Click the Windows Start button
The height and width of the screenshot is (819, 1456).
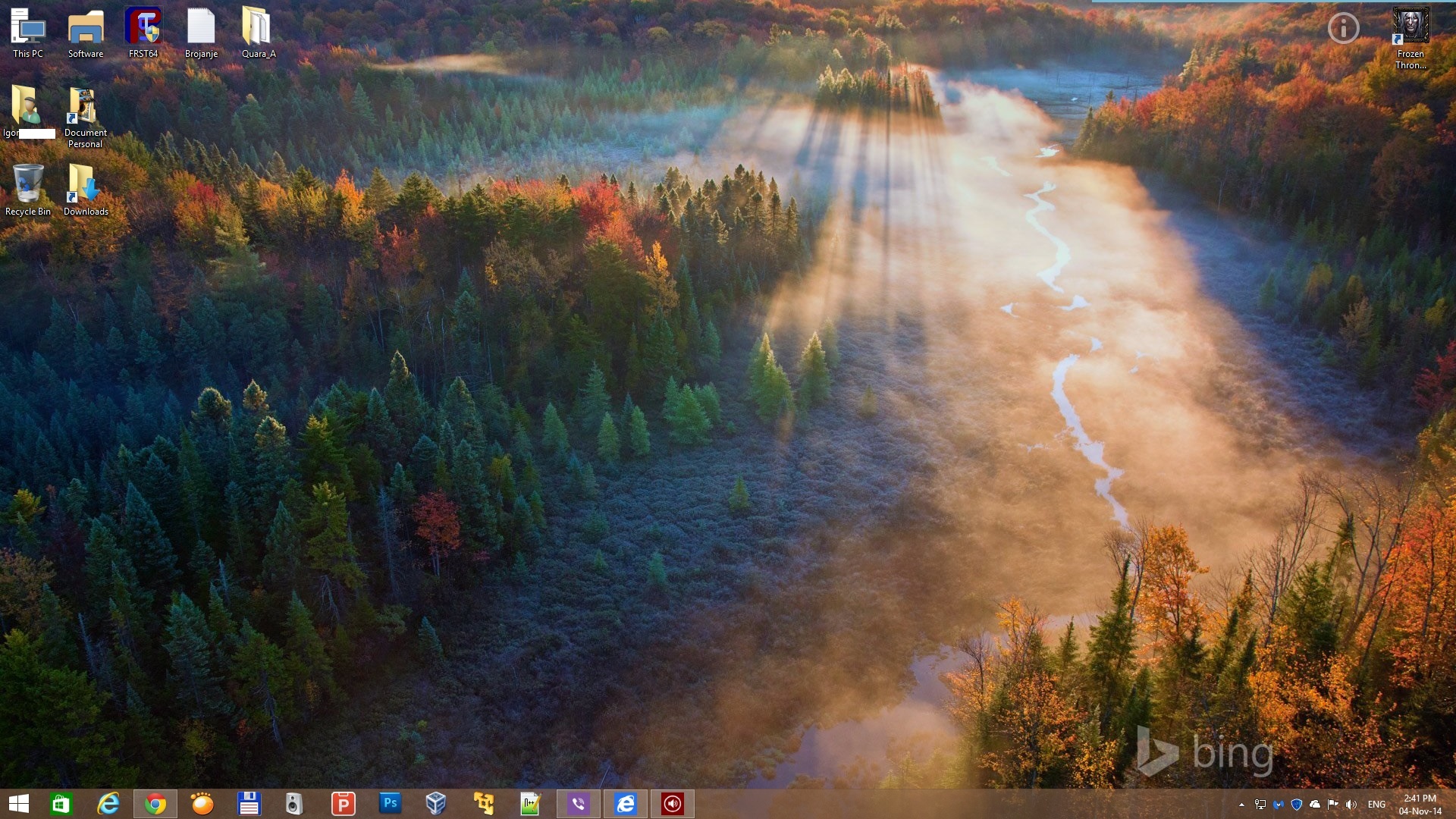point(18,803)
